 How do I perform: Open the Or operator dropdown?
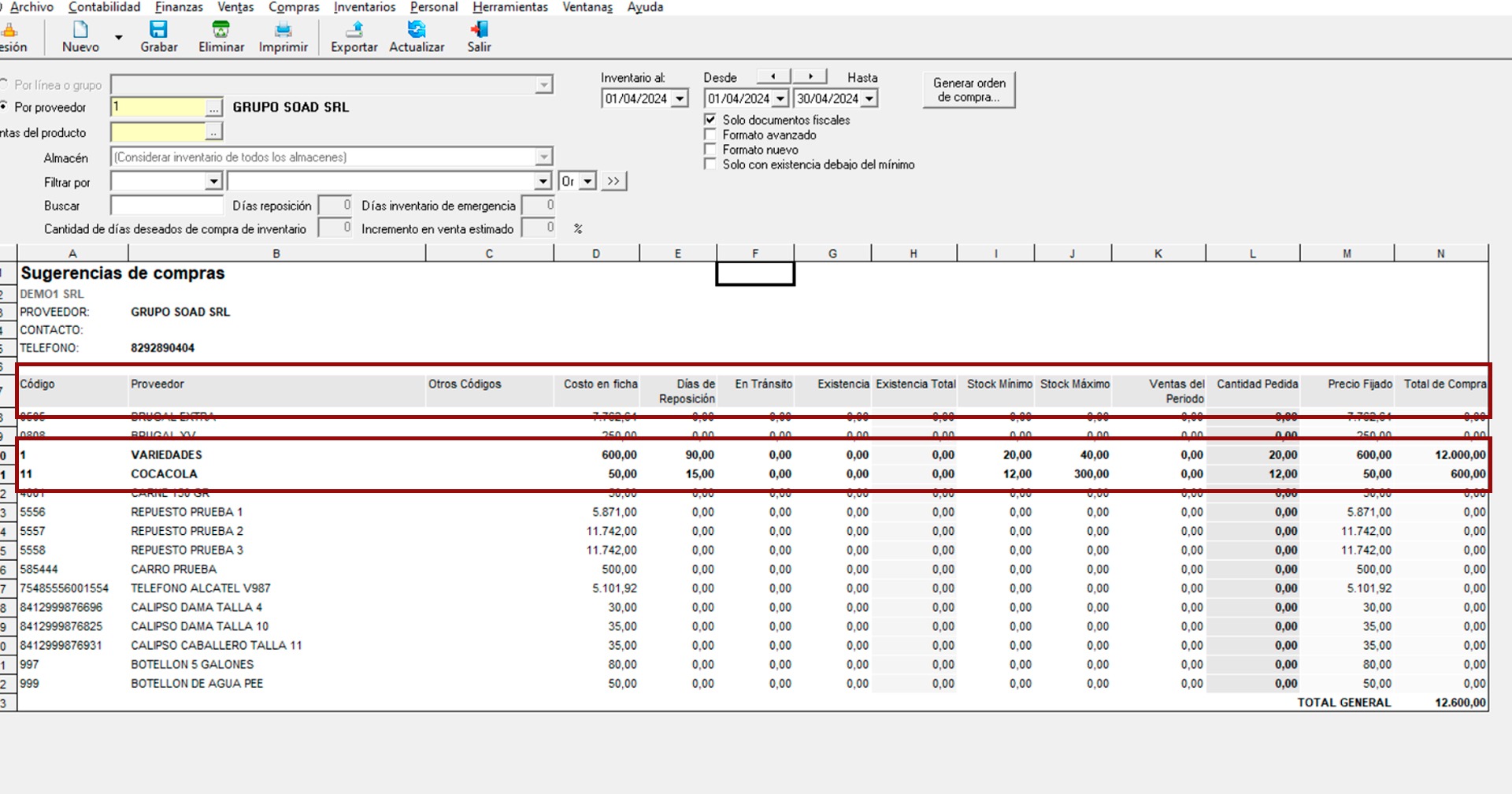click(x=587, y=182)
